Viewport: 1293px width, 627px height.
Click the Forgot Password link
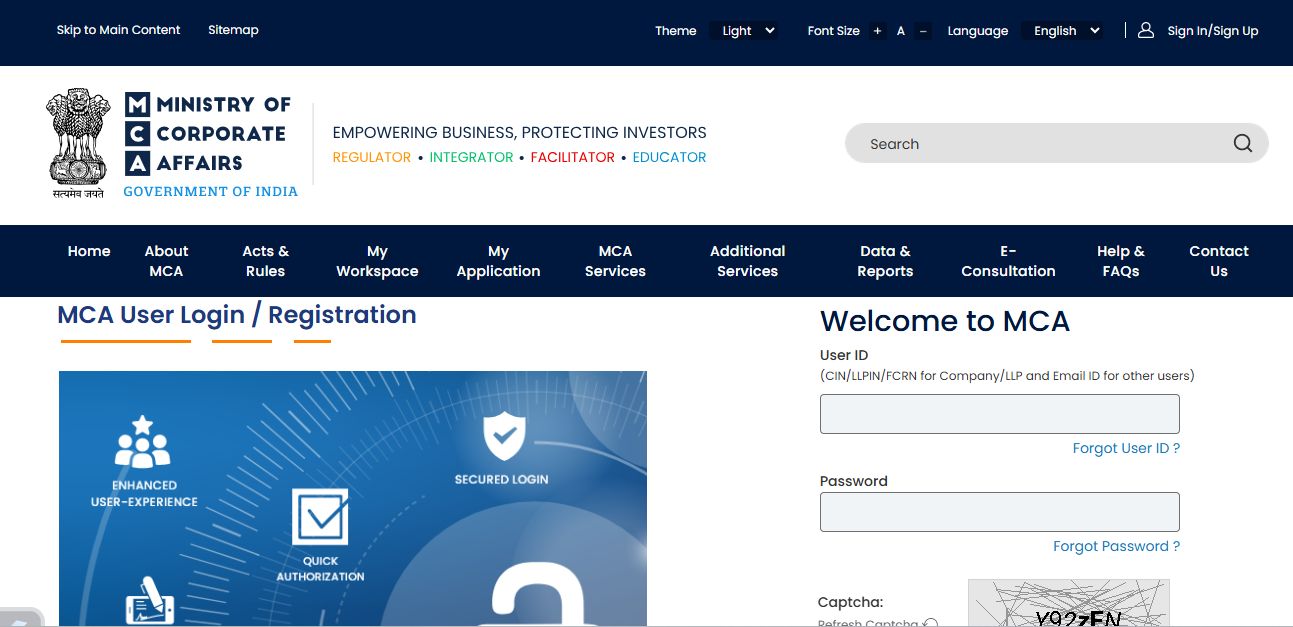coord(1116,546)
